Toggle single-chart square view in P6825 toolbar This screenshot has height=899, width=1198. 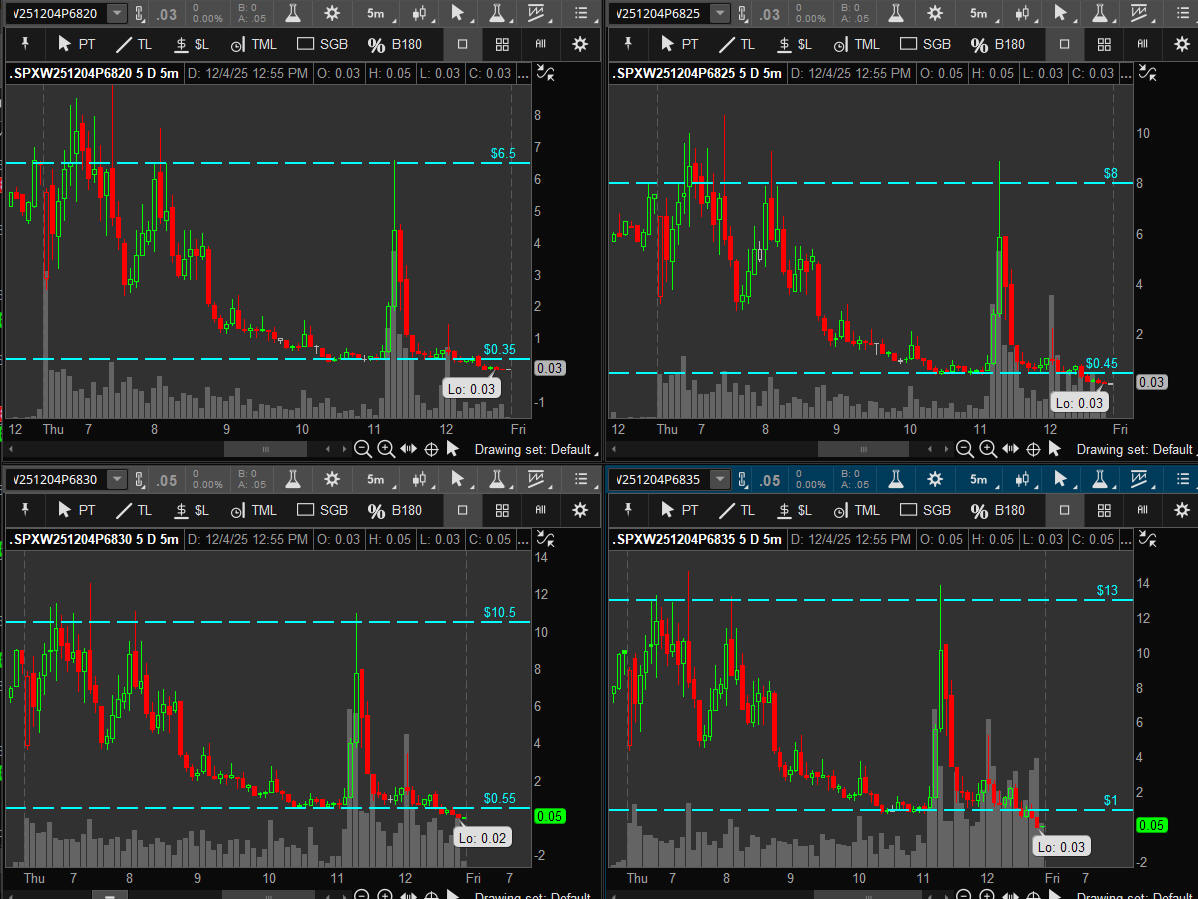point(1064,44)
